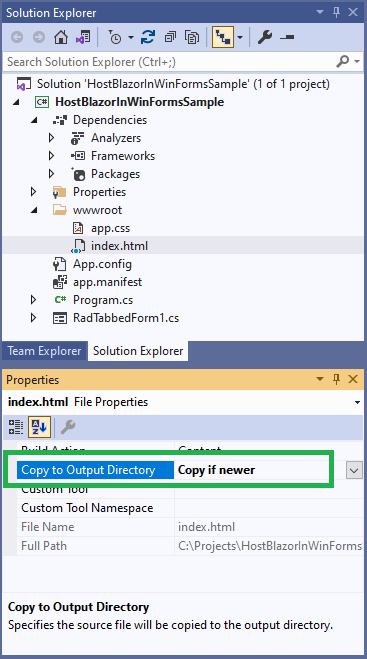Select Program.cs file
The width and height of the screenshot is (367, 659).
(x=103, y=300)
